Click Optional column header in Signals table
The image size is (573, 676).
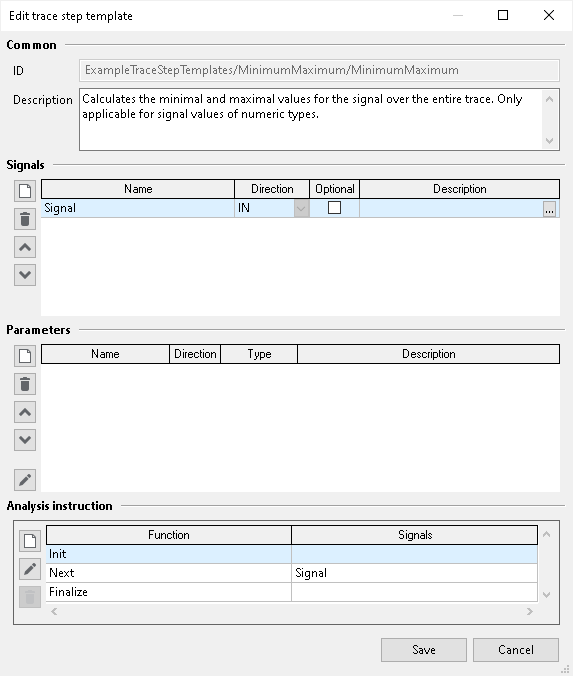click(x=335, y=189)
